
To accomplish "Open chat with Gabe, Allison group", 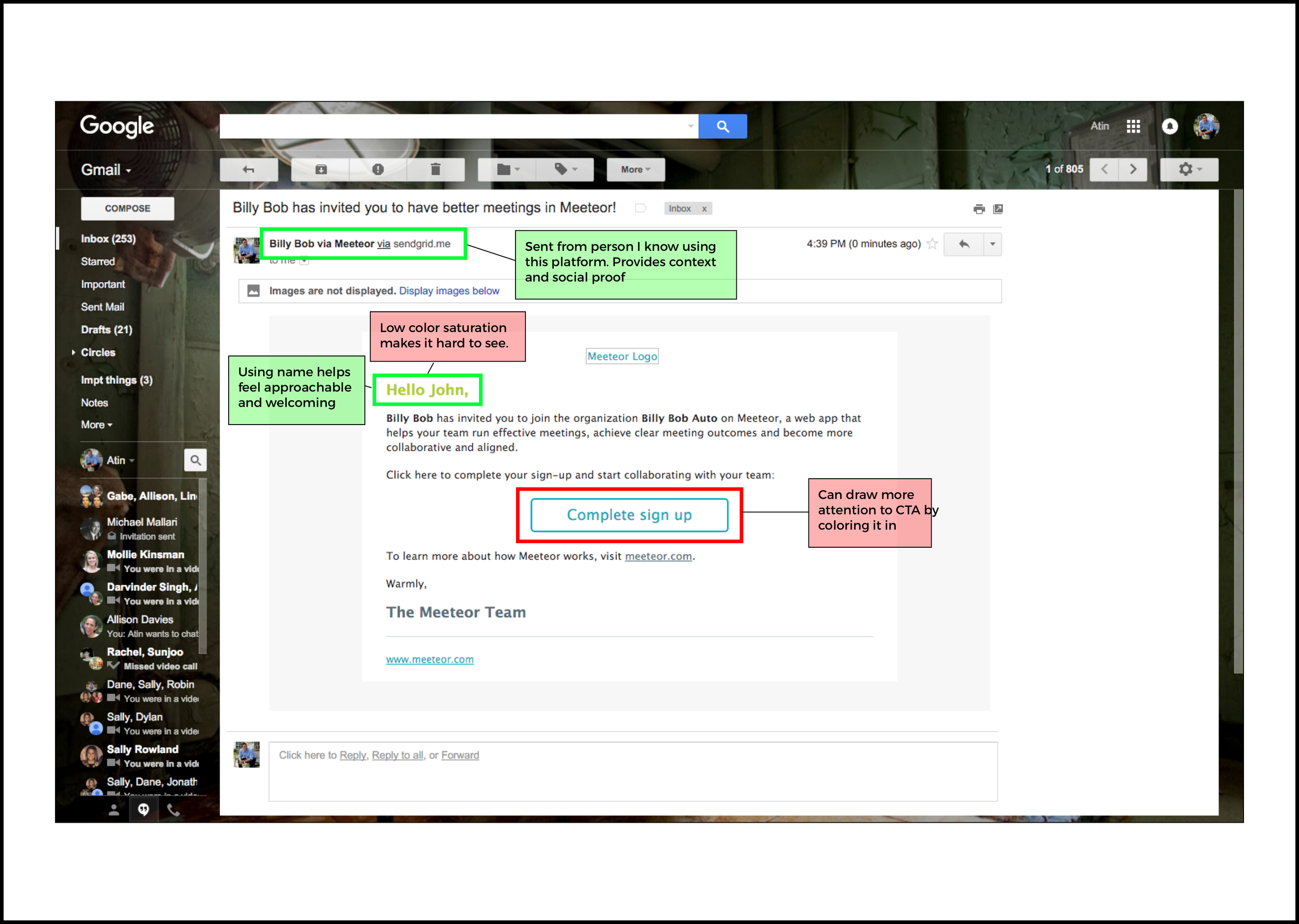I will (139, 496).
